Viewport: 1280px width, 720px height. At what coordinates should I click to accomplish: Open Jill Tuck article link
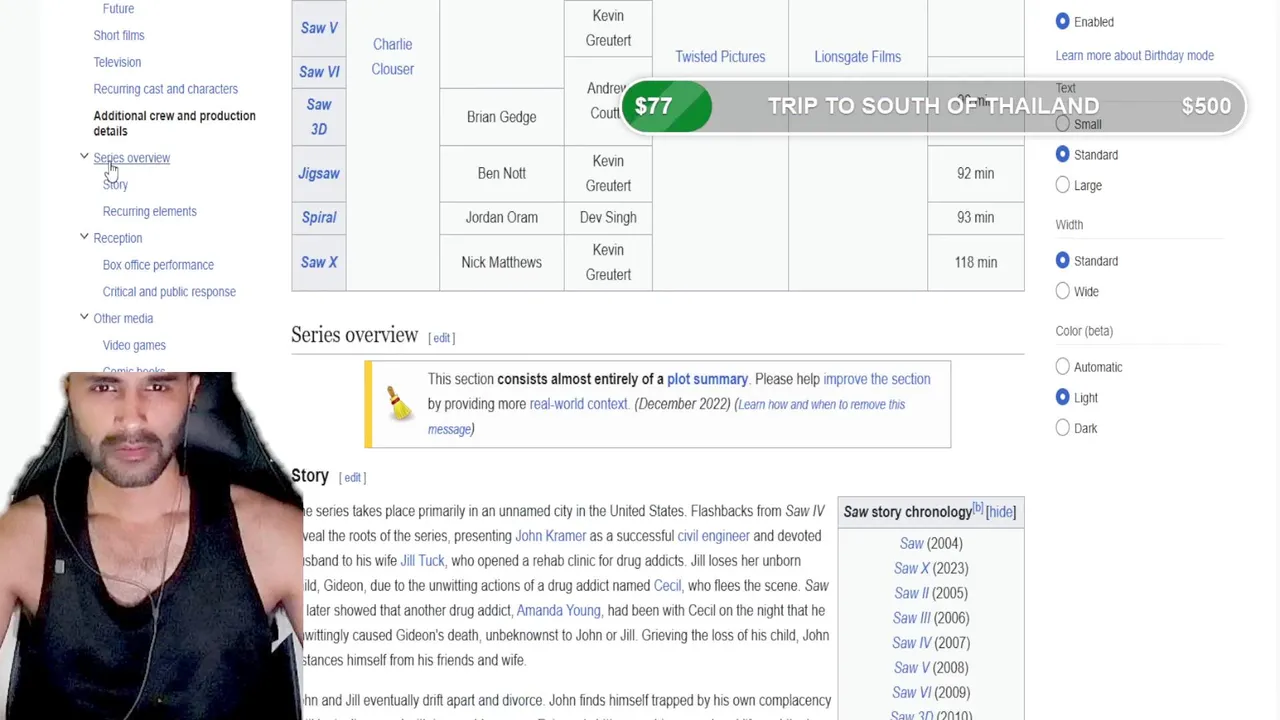[422, 561]
